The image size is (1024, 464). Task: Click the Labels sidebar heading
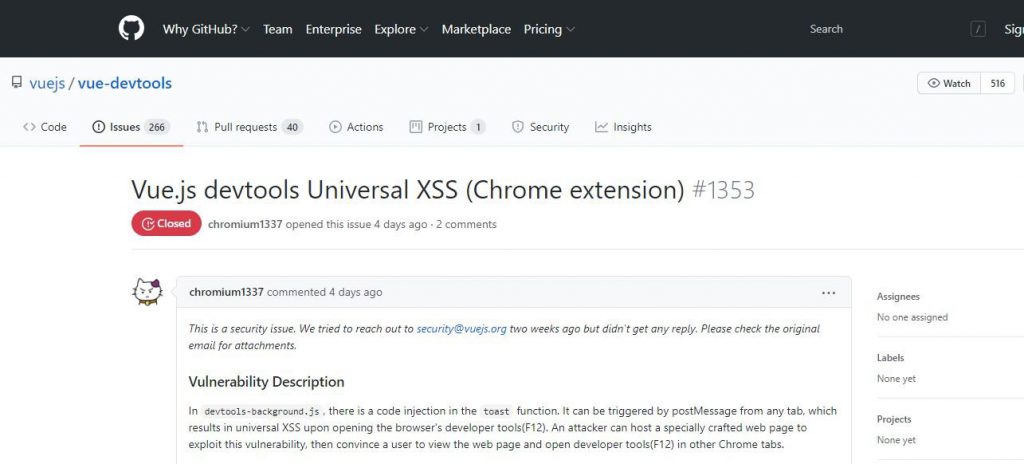pos(891,358)
